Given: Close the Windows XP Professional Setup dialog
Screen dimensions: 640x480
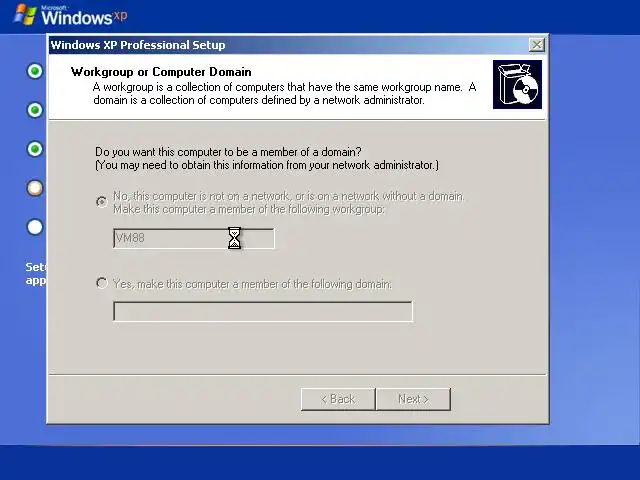Looking at the screenshot, I should point(537,44).
